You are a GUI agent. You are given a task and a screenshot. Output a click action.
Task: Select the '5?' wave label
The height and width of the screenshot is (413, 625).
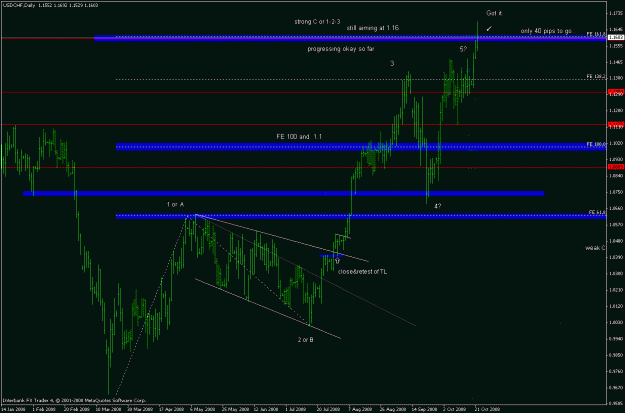(x=463, y=49)
